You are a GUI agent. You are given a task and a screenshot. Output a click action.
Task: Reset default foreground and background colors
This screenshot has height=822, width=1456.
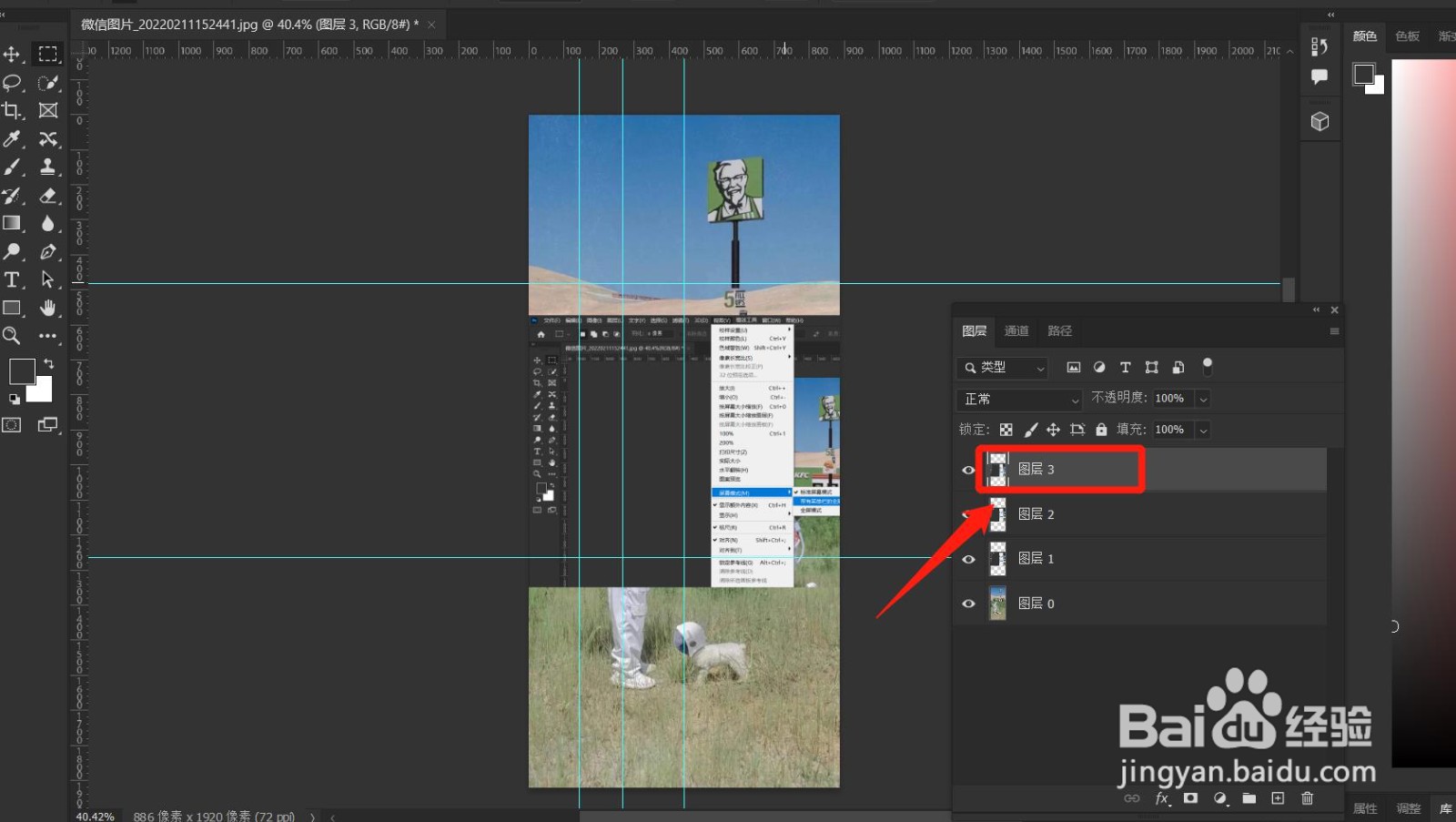pos(14,399)
